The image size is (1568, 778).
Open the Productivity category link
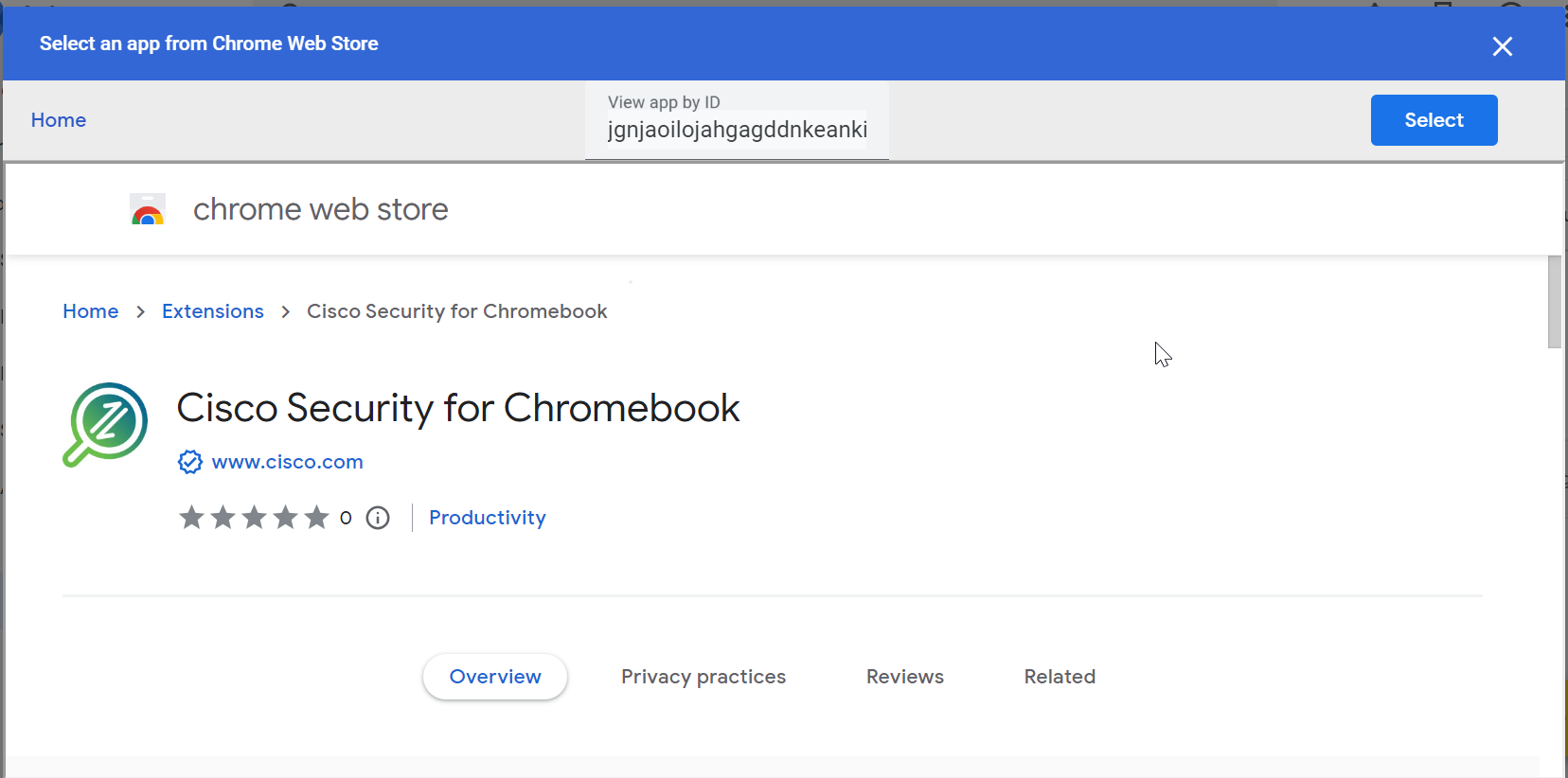[488, 518]
